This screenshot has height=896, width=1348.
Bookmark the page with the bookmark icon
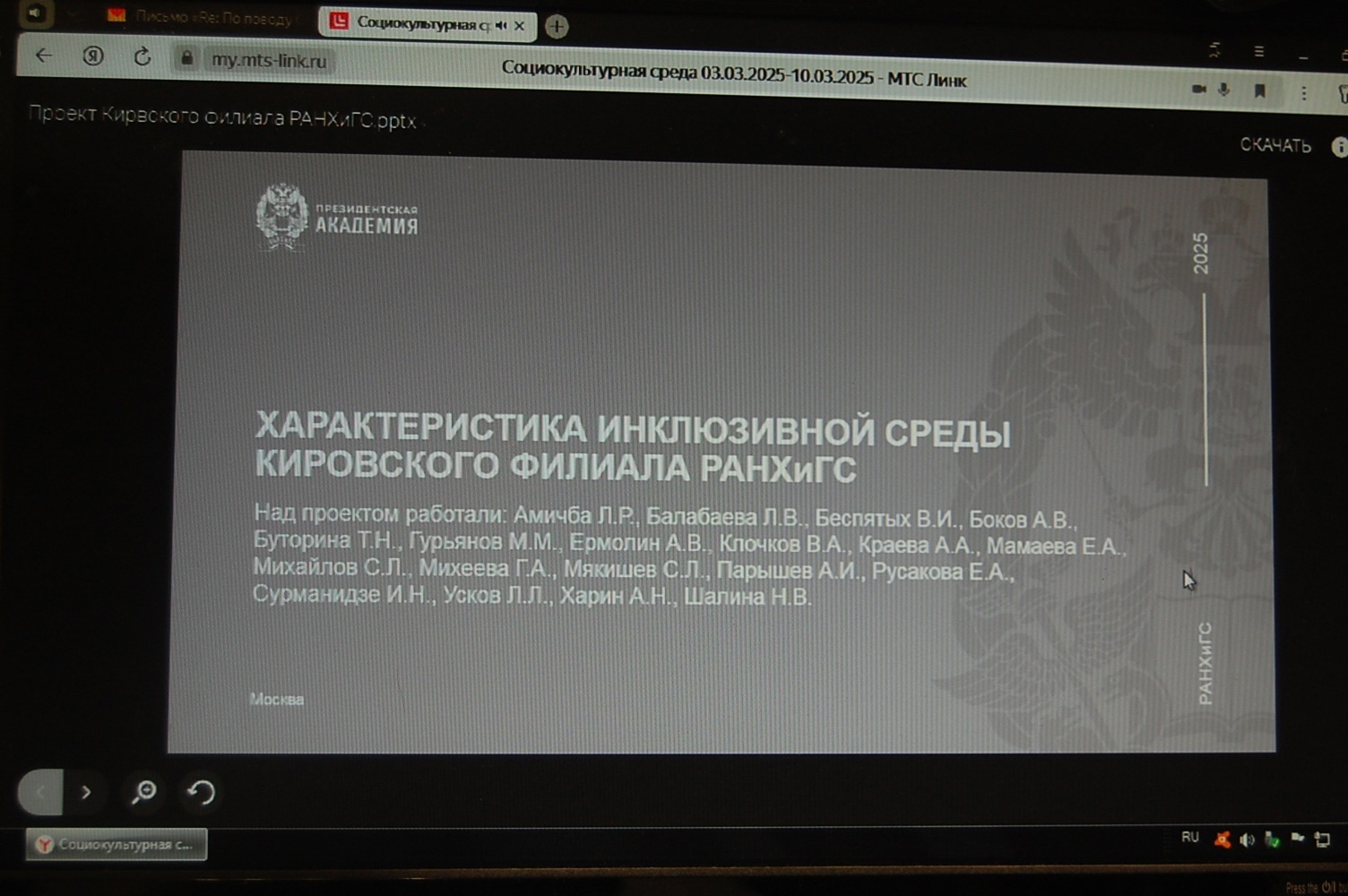coord(1259,91)
